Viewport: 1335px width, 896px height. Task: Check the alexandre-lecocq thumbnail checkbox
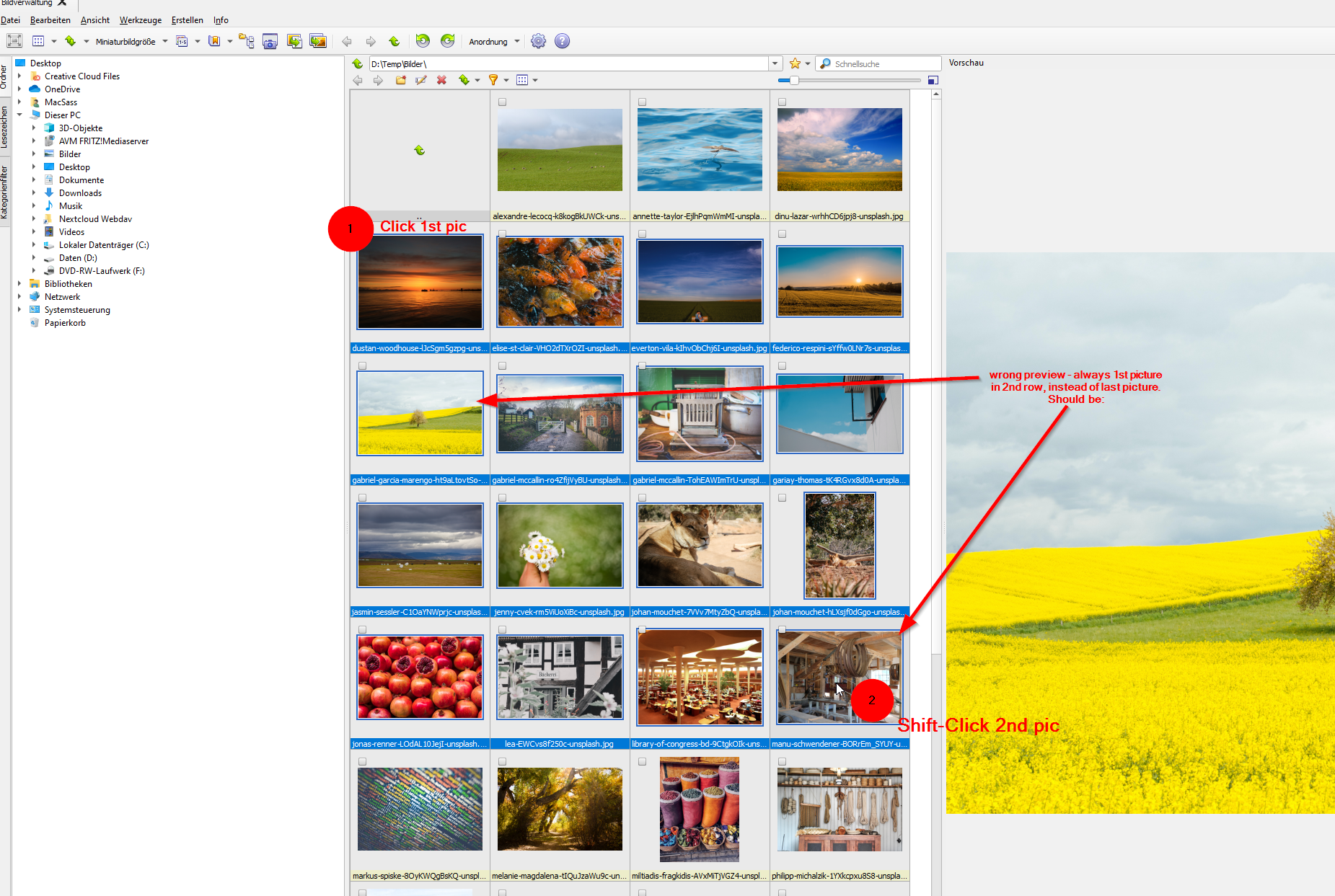[x=503, y=102]
